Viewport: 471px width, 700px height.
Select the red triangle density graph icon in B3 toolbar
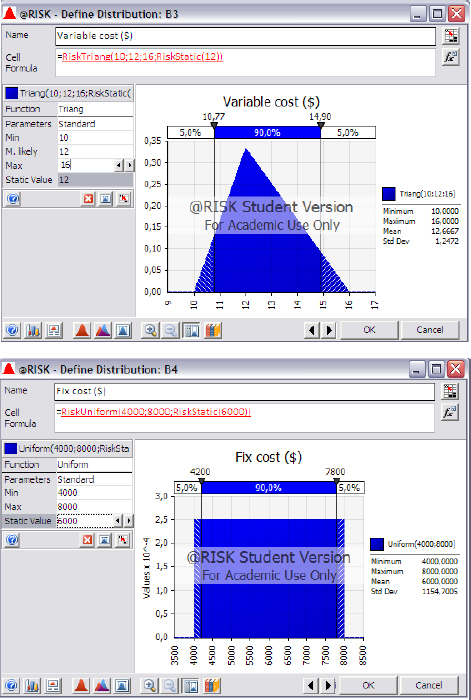click(82, 330)
